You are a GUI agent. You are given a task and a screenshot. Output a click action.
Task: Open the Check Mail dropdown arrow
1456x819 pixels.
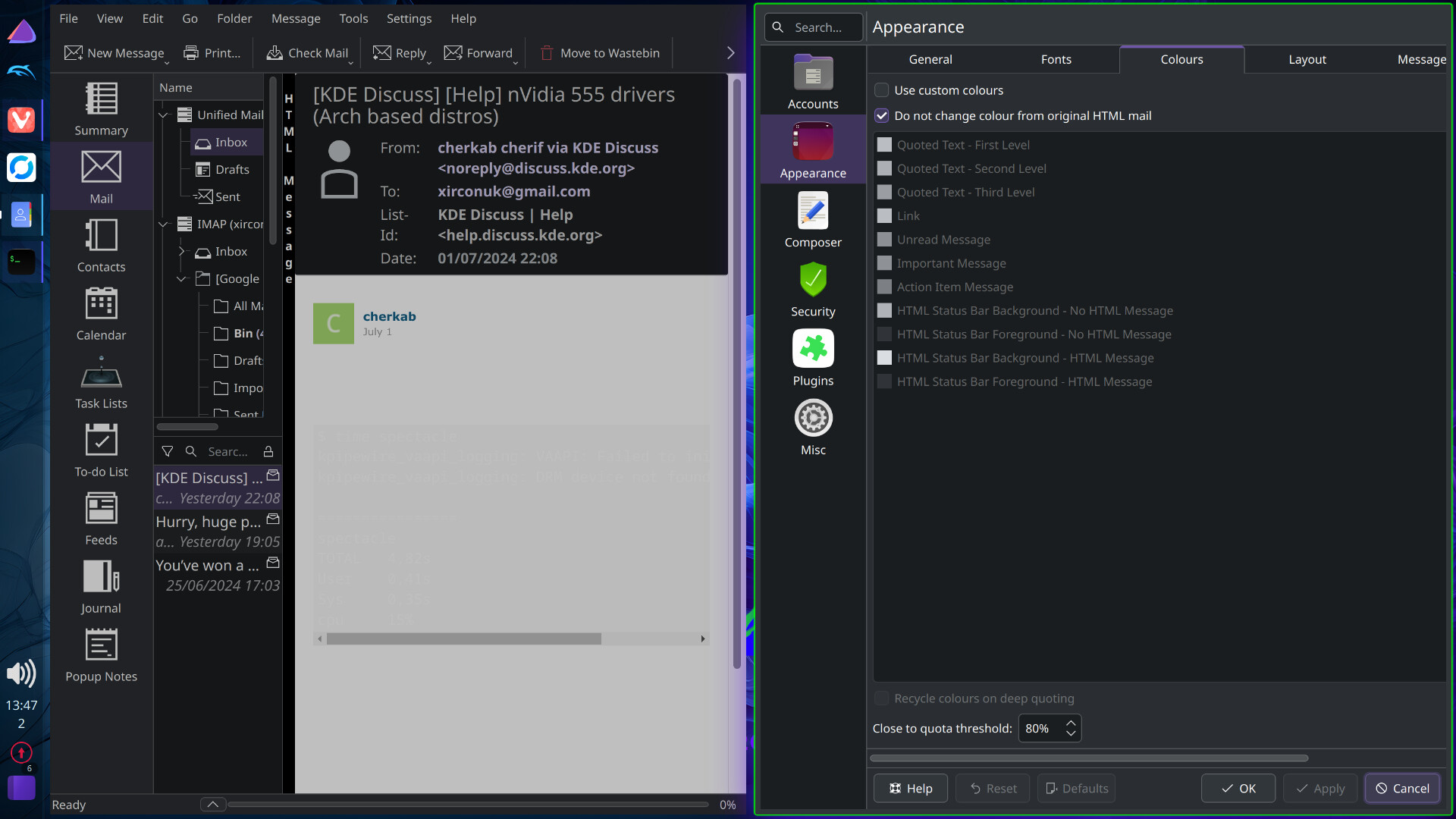351,62
